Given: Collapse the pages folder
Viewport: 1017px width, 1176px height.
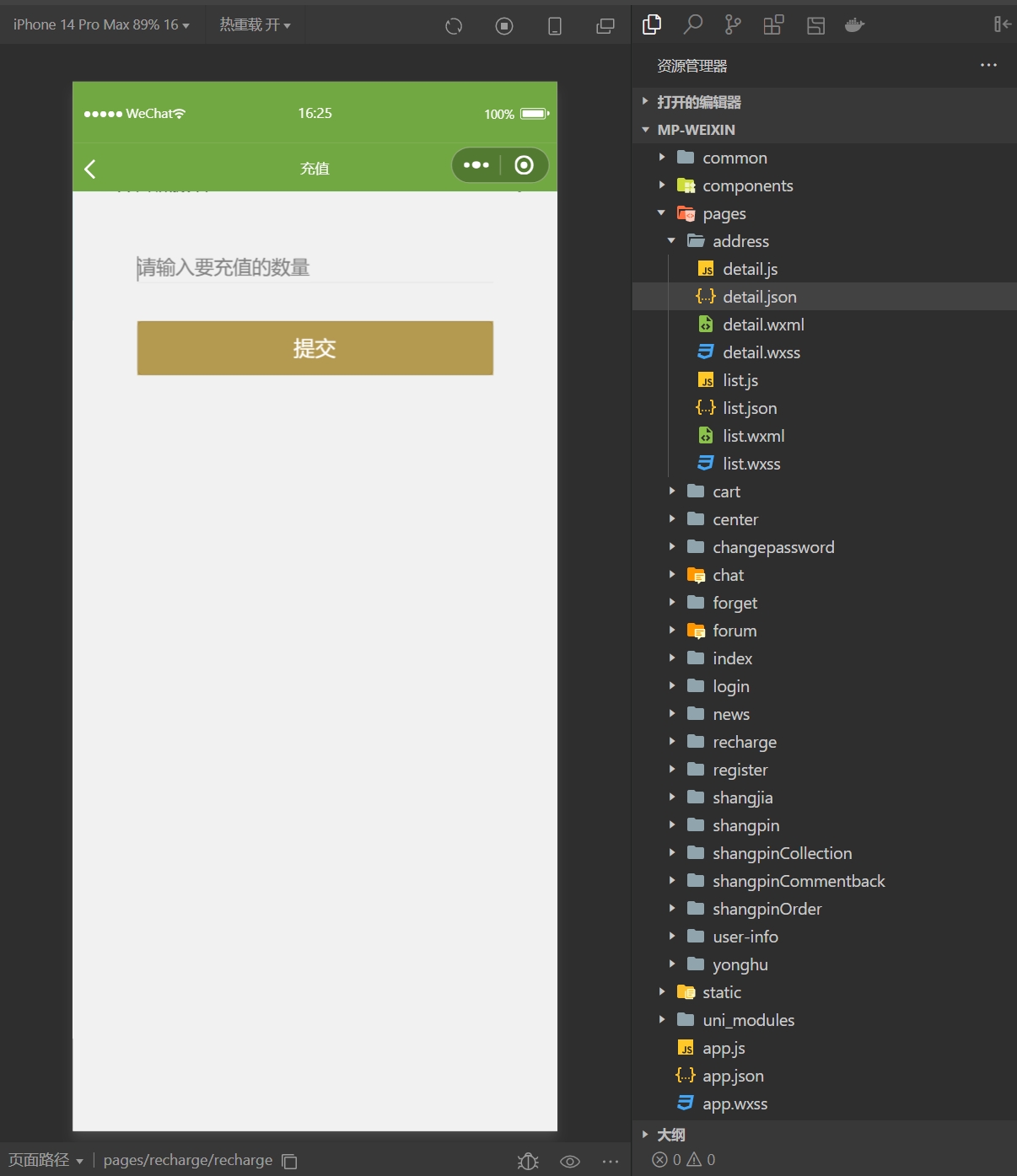Looking at the screenshot, I should click(x=824, y=213).
